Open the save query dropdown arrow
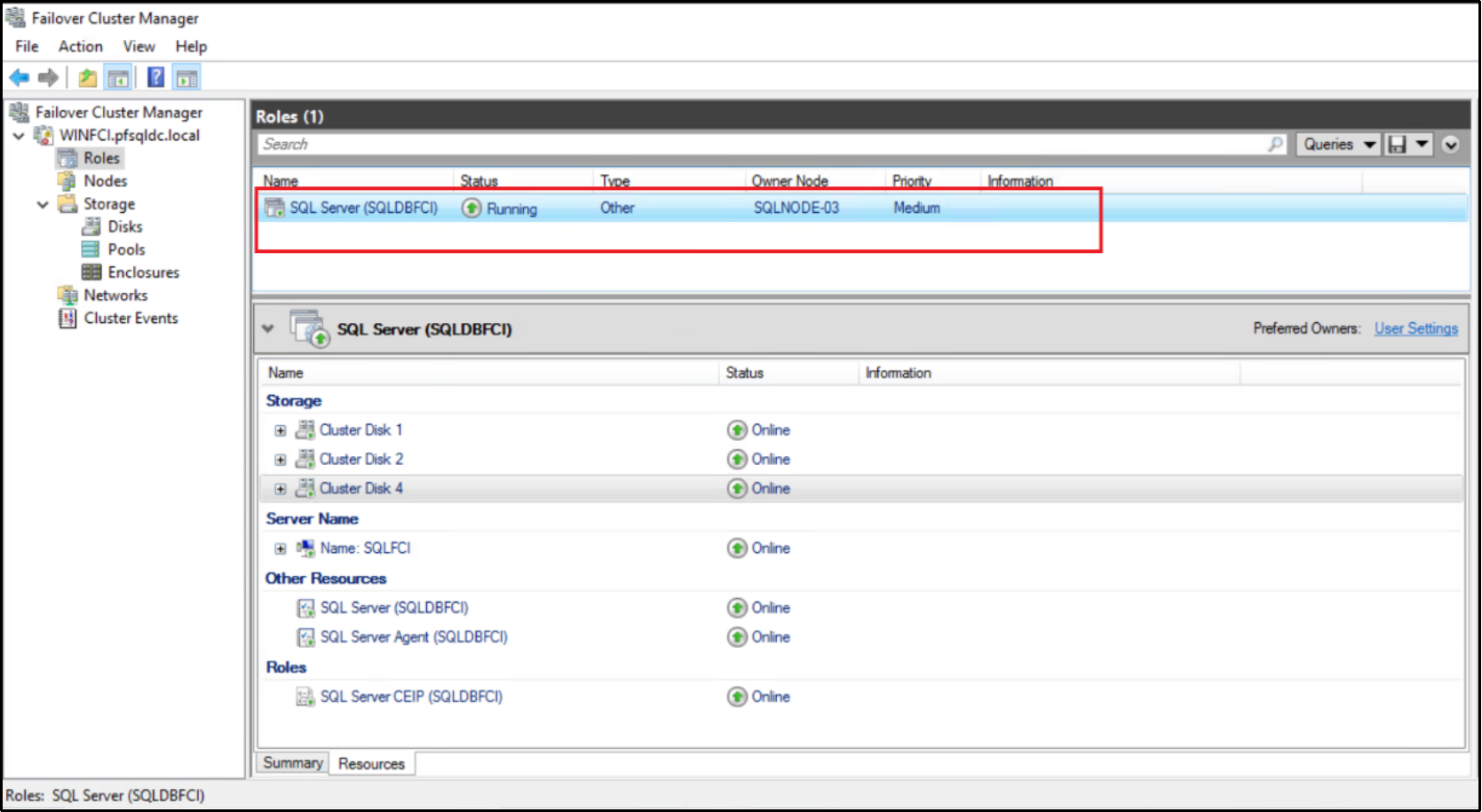The image size is (1482, 812). [1422, 145]
